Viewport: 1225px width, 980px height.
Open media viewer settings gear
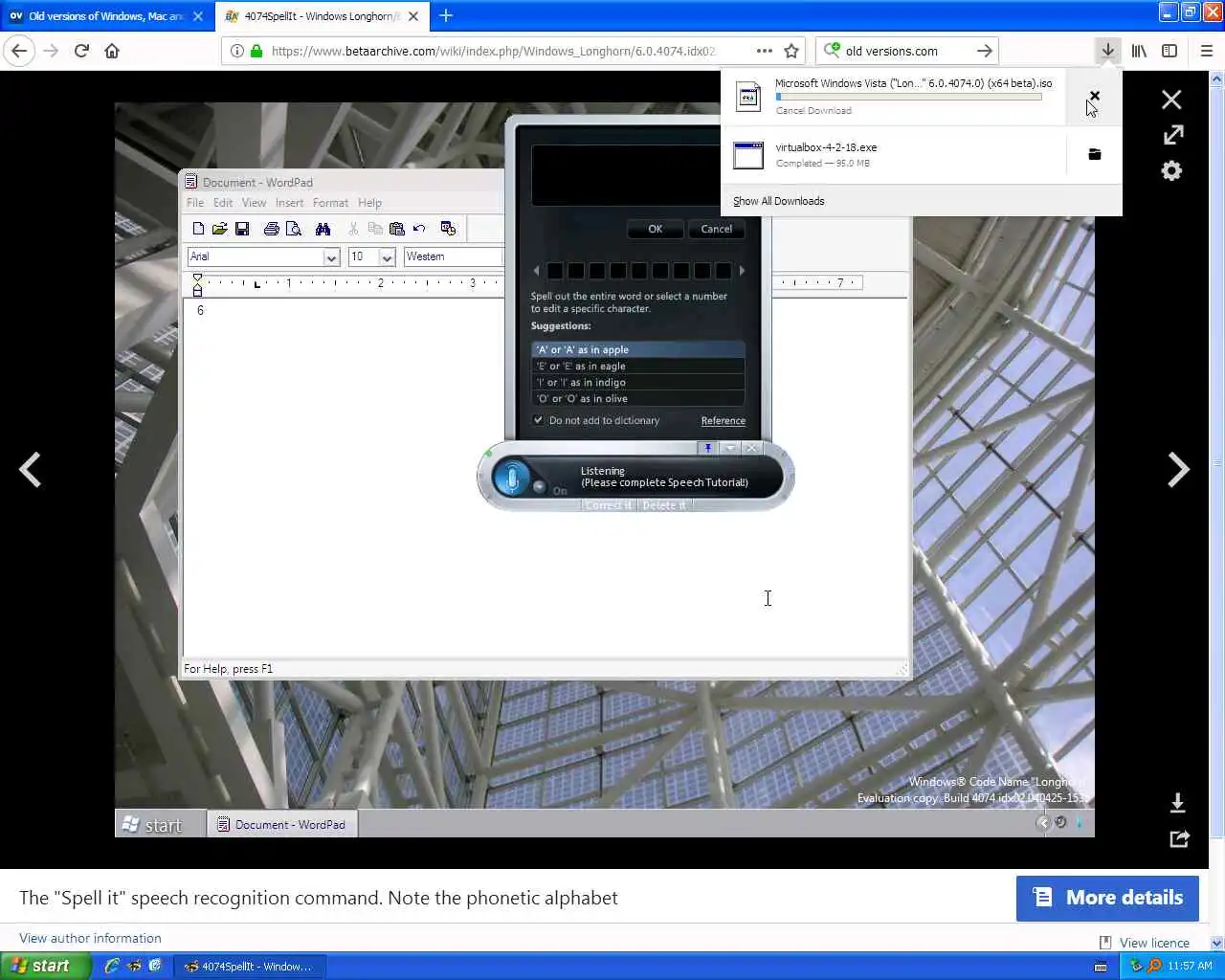(x=1171, y=170)
